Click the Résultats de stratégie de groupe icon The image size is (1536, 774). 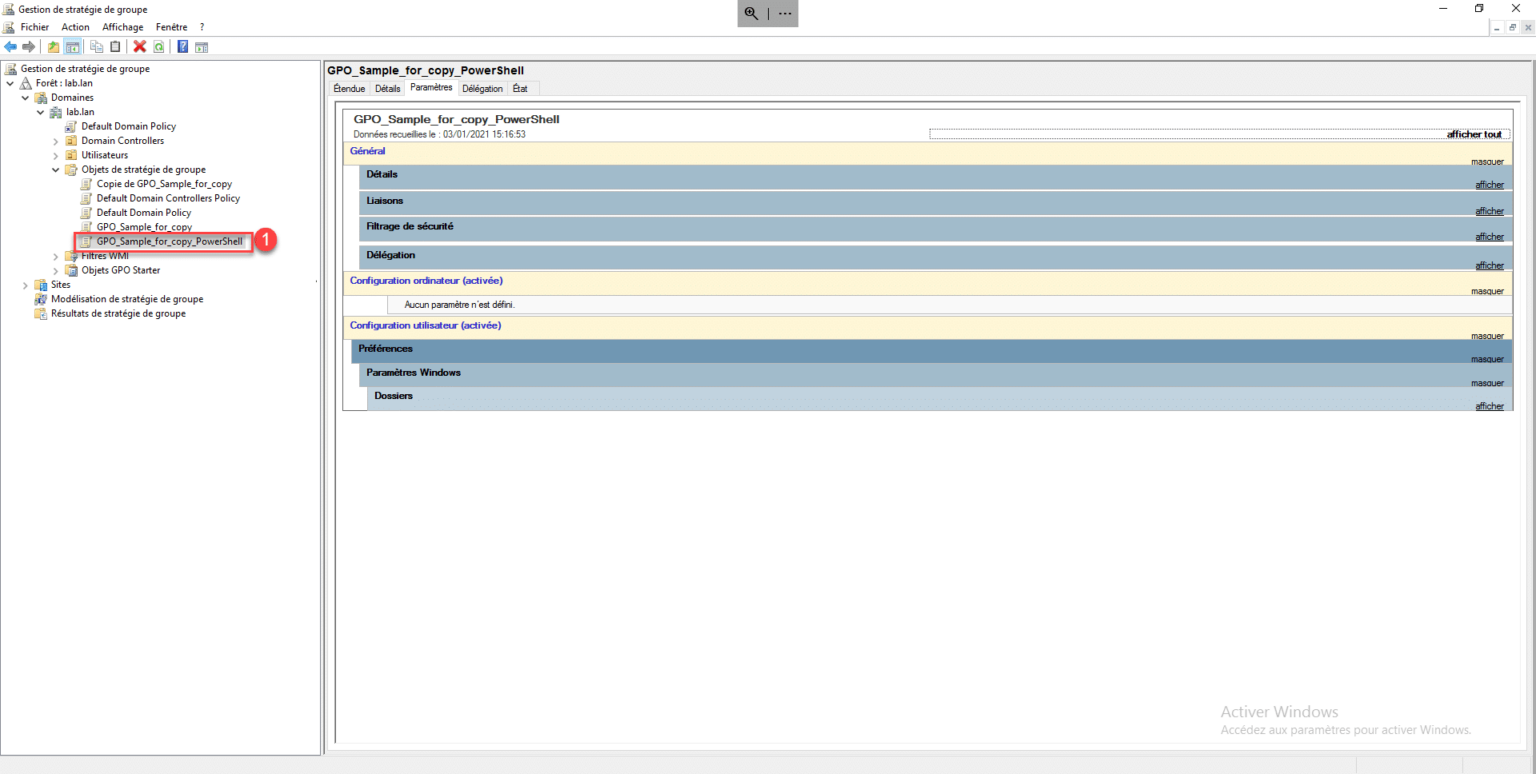pos(41,313)
